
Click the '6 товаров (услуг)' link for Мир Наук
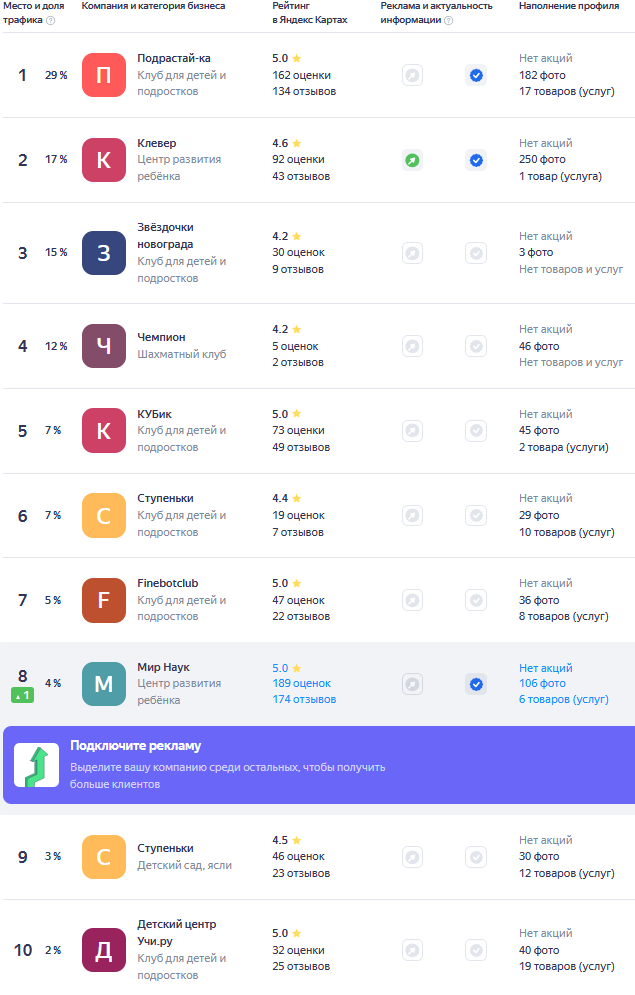click(x=563, y=699)
